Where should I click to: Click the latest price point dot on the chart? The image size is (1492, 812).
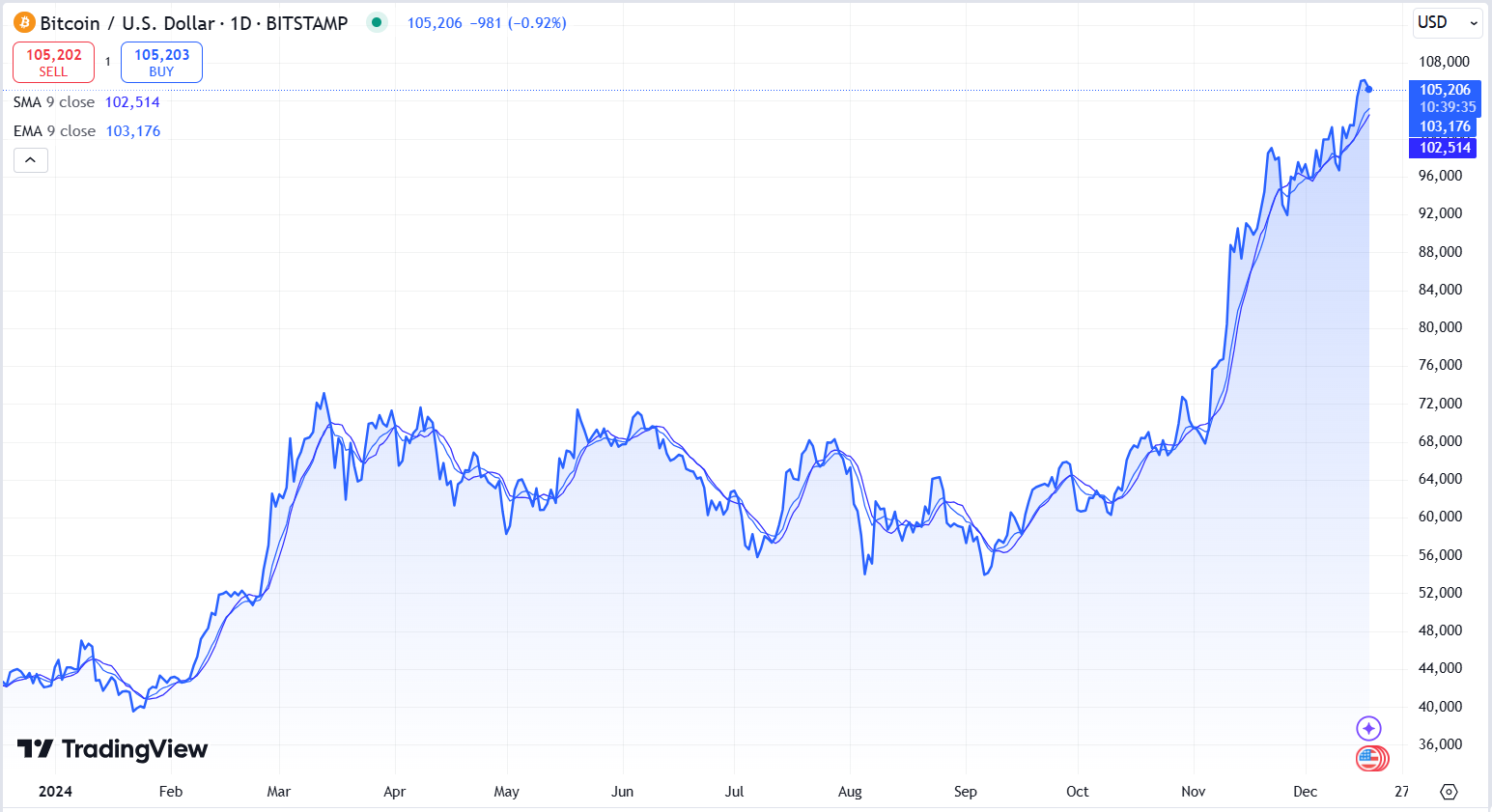1368,90
